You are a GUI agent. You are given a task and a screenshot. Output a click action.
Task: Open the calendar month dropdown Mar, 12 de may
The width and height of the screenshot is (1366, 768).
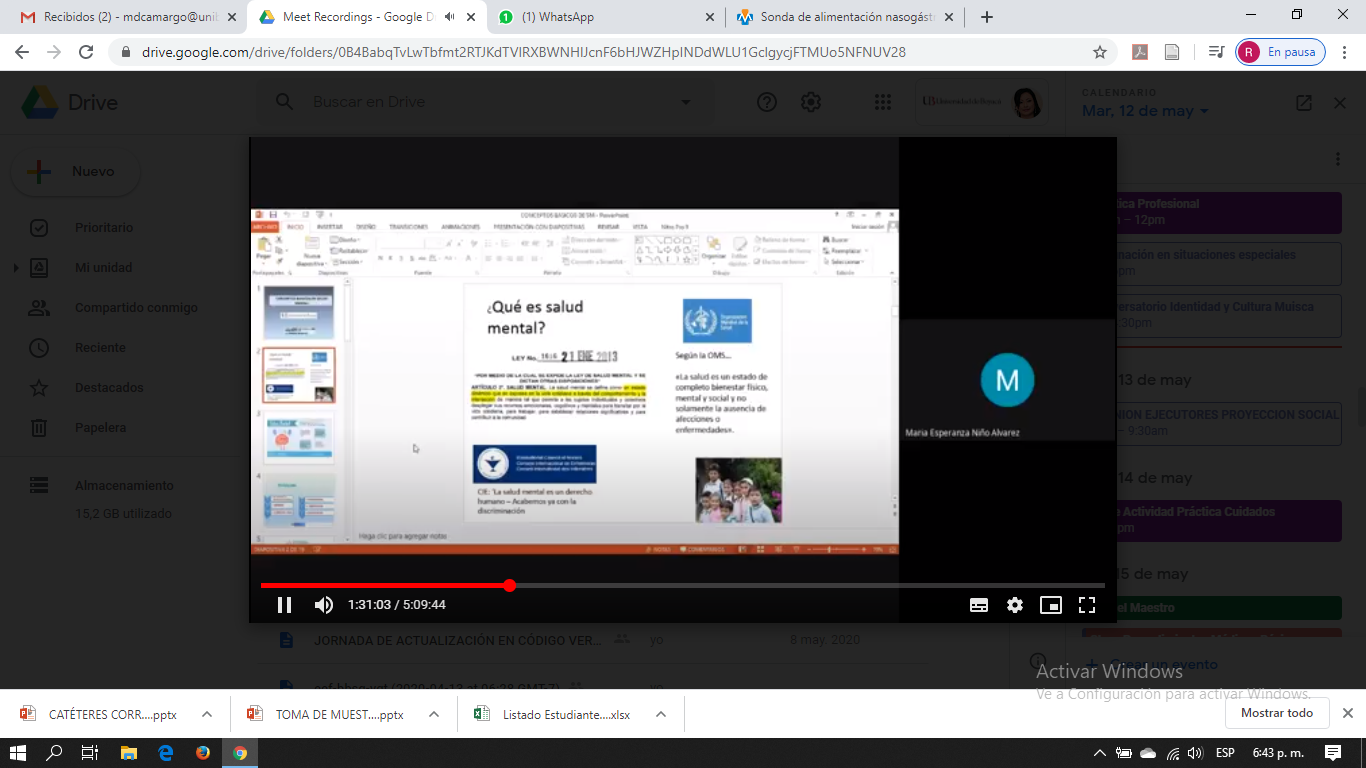click(1145, 111)
